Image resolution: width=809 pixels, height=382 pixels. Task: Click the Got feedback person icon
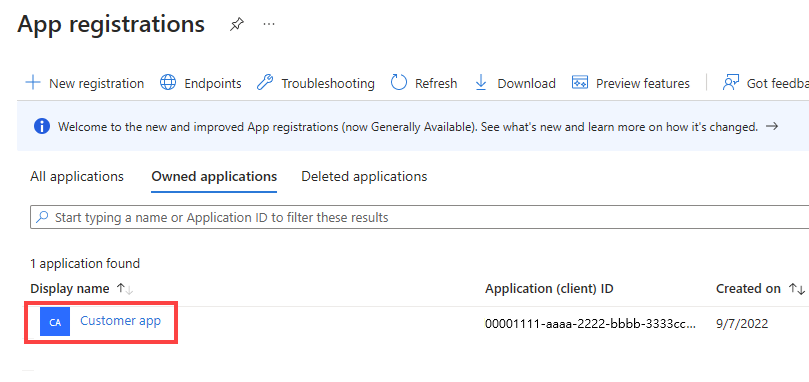pos(731,83)
